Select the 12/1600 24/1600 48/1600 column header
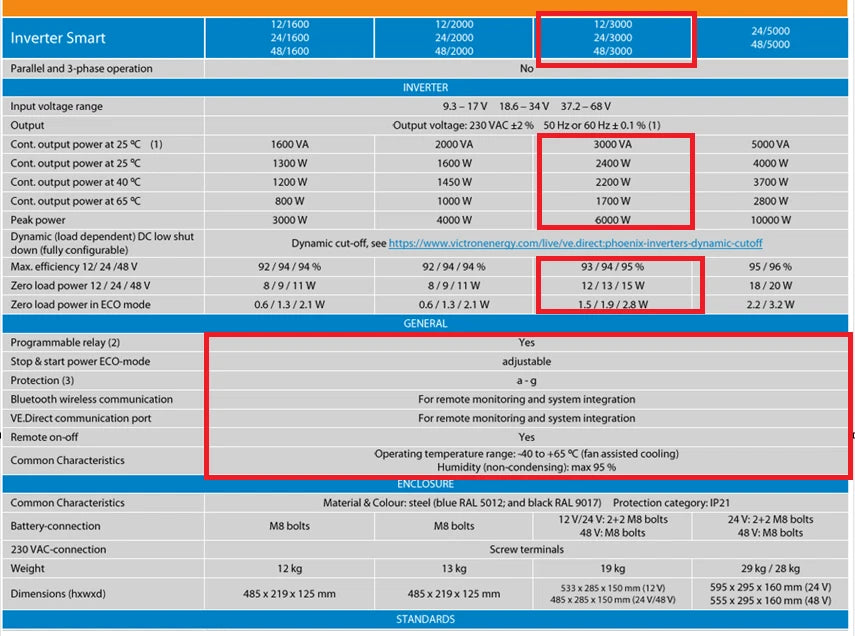The image size is (855, 636). point(290,38)
